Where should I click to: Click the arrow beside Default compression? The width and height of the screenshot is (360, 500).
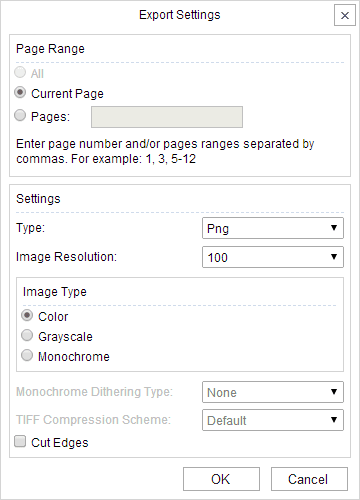click(x=334, y=420)
